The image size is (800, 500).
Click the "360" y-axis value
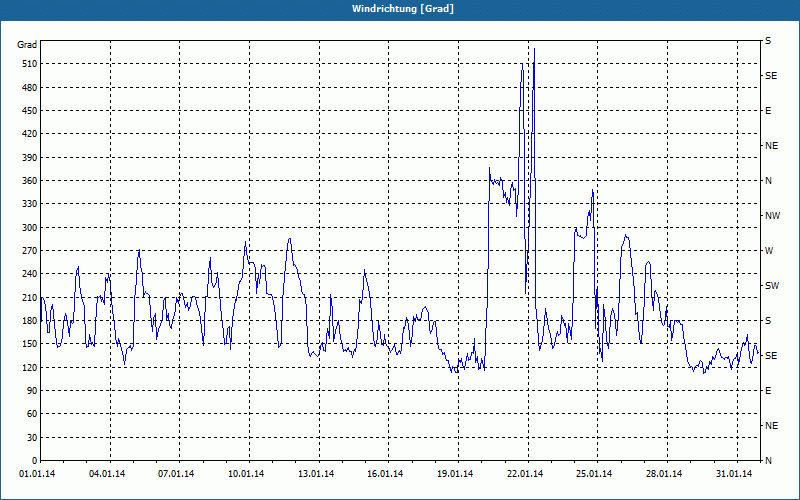coord(31,181)
